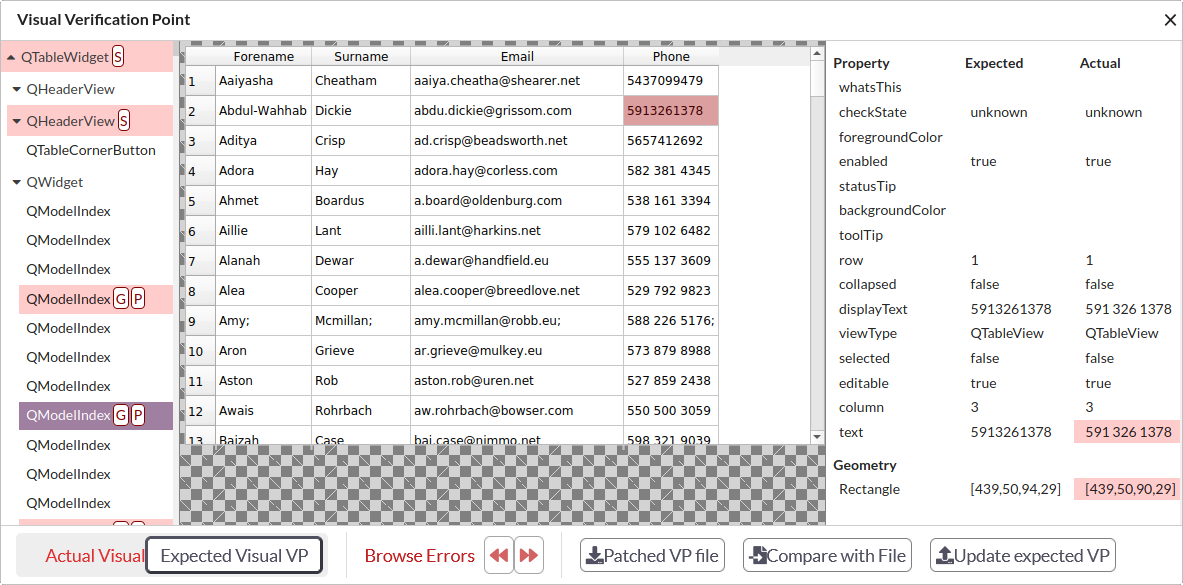Click the table's top-left corner button
This screenshot has width=1183, height=585.
200,57
